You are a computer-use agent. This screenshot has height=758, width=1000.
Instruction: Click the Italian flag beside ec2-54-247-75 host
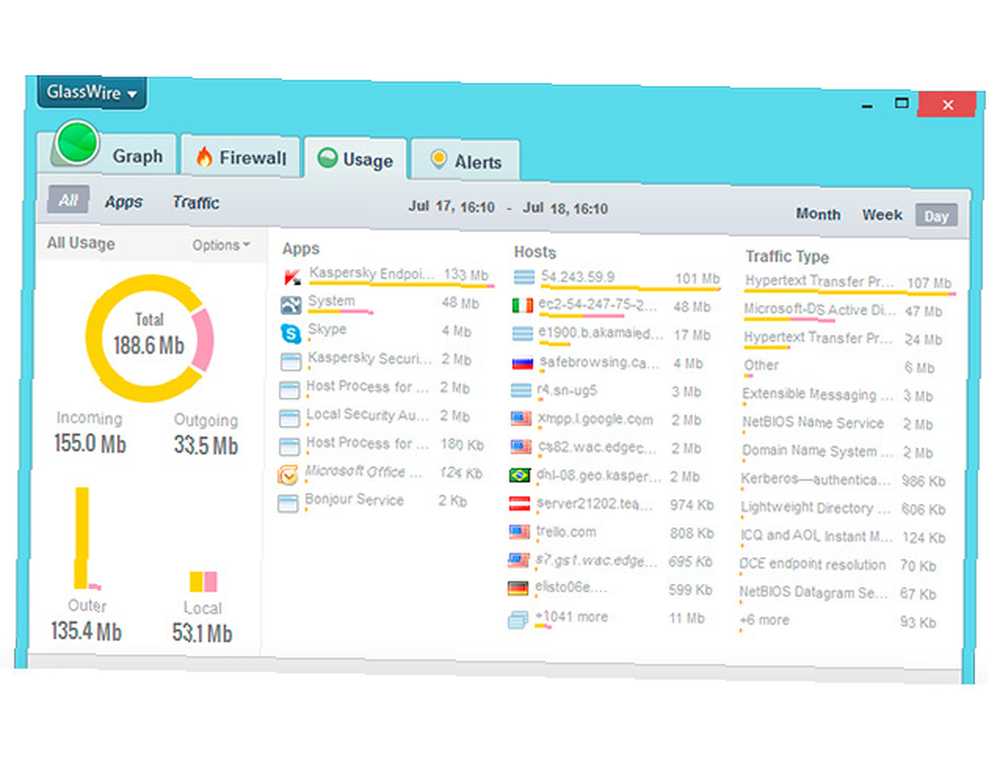coord(523,306)
